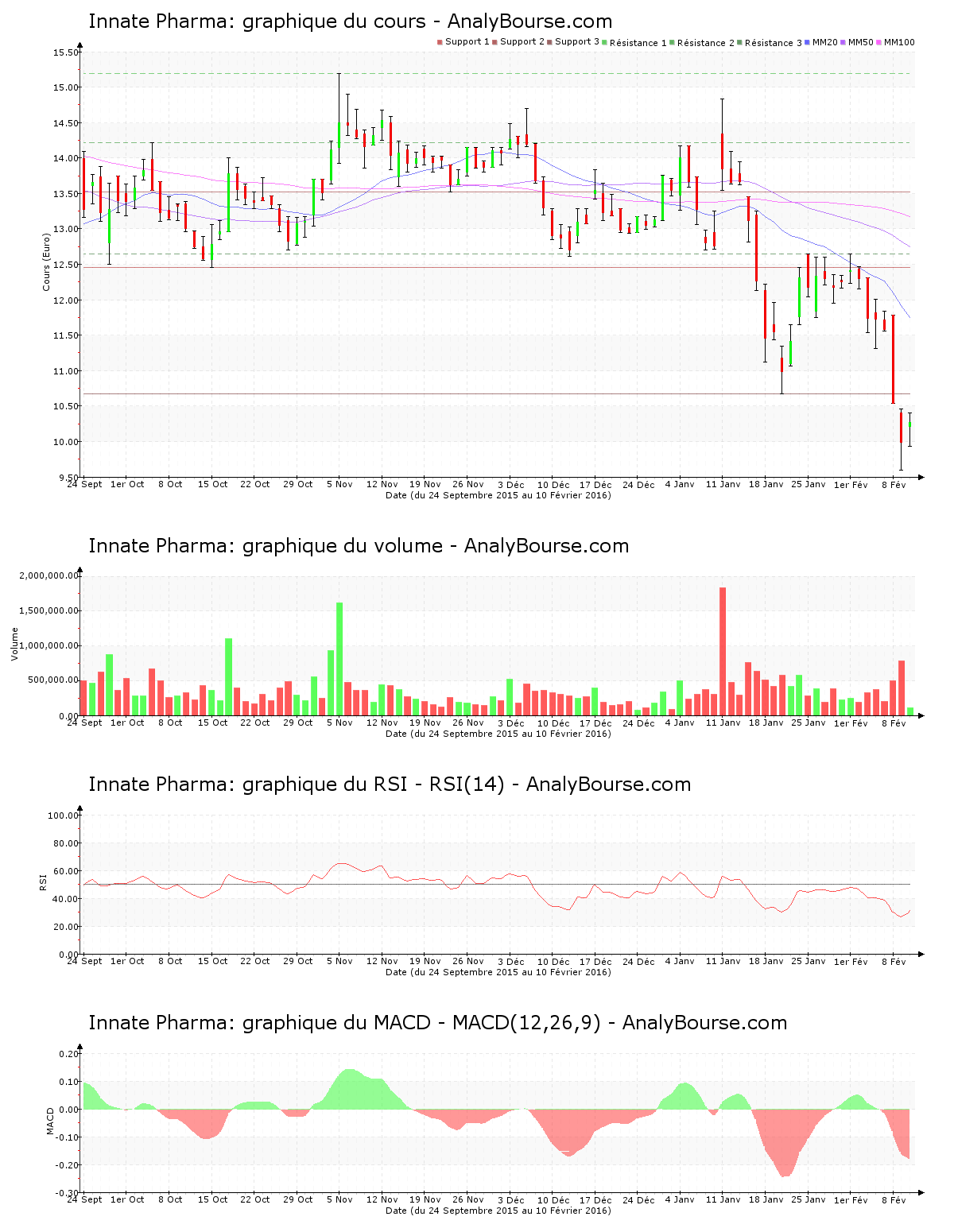Select the Résistance 2 legend label
954x1232 pixels.
pyautogui.click(x=706, y=42)
